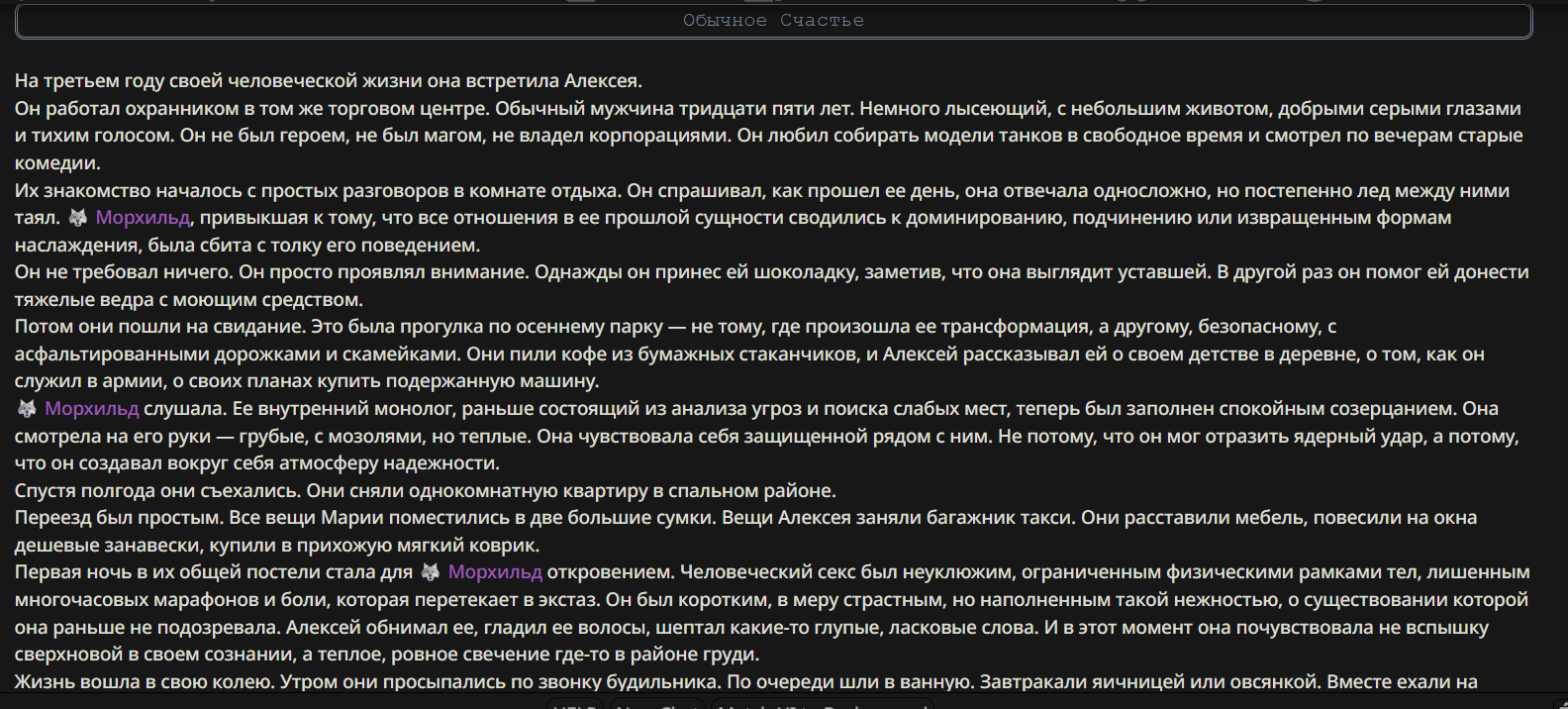This screenshot has height=709, width=1568.
Task: Click the wolf icon after «постели стала для»
Action: [x=430, y=572]
